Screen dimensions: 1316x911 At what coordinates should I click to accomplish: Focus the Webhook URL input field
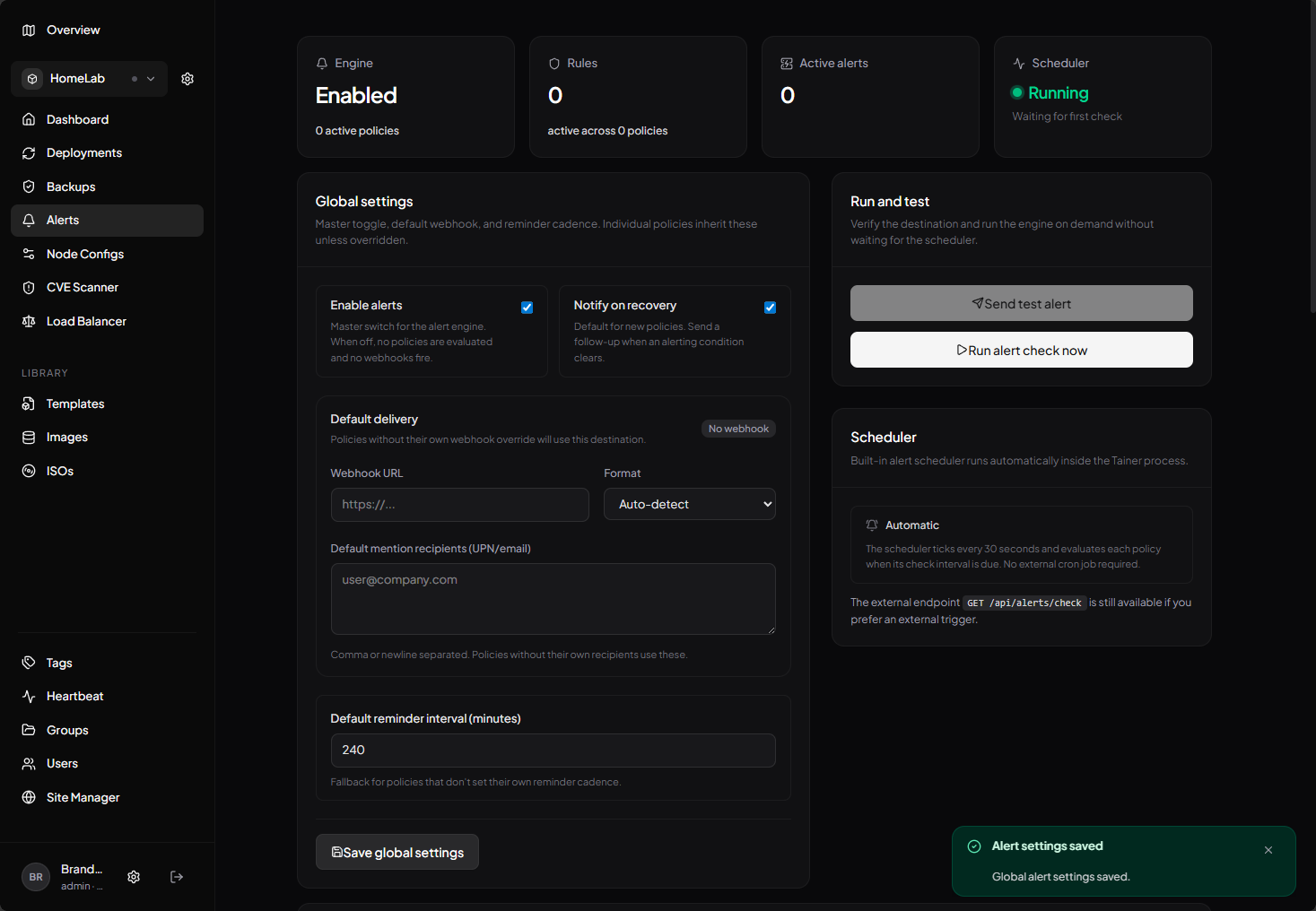(459, 505)
